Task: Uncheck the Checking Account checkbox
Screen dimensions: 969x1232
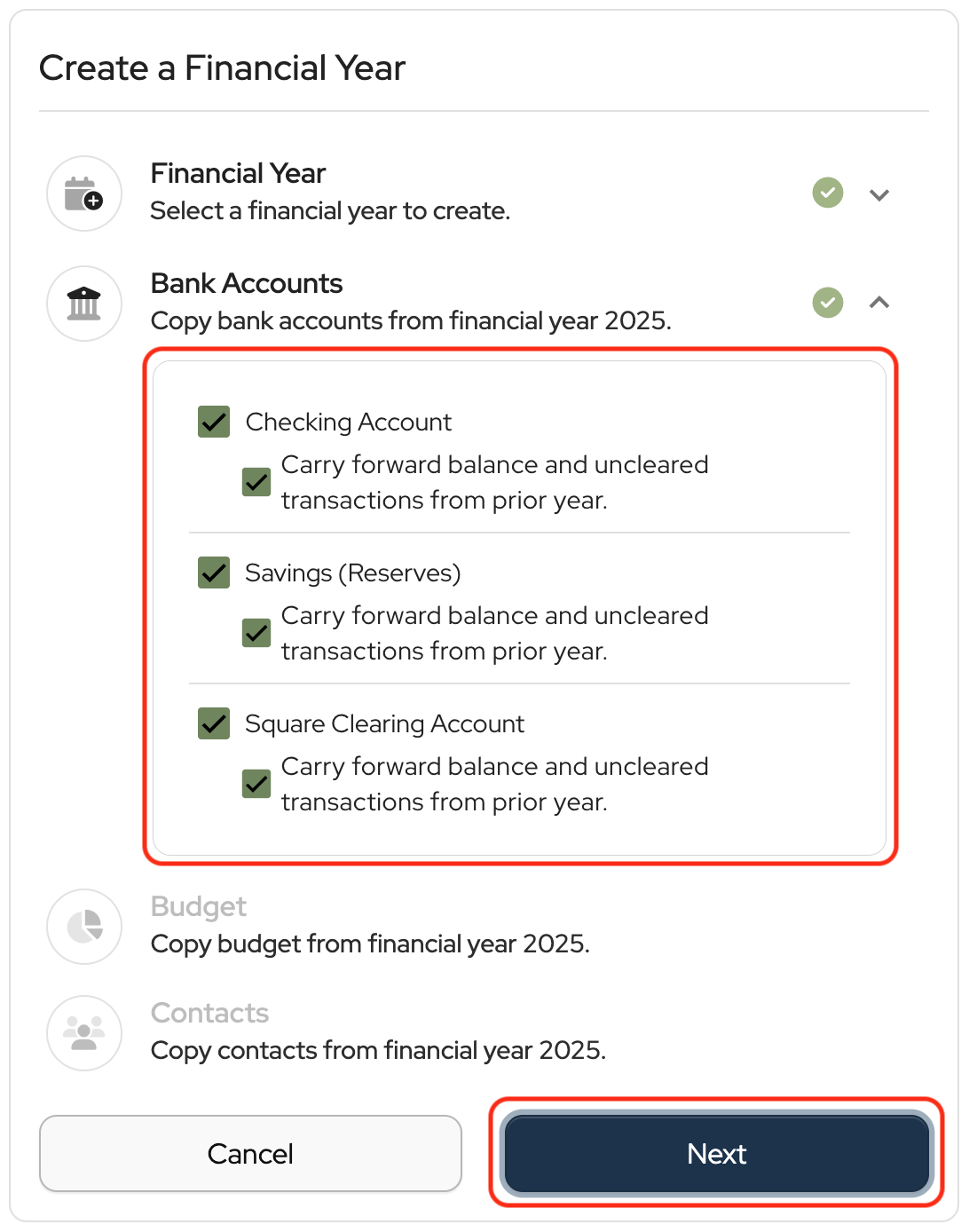Action: click(214, 423)
